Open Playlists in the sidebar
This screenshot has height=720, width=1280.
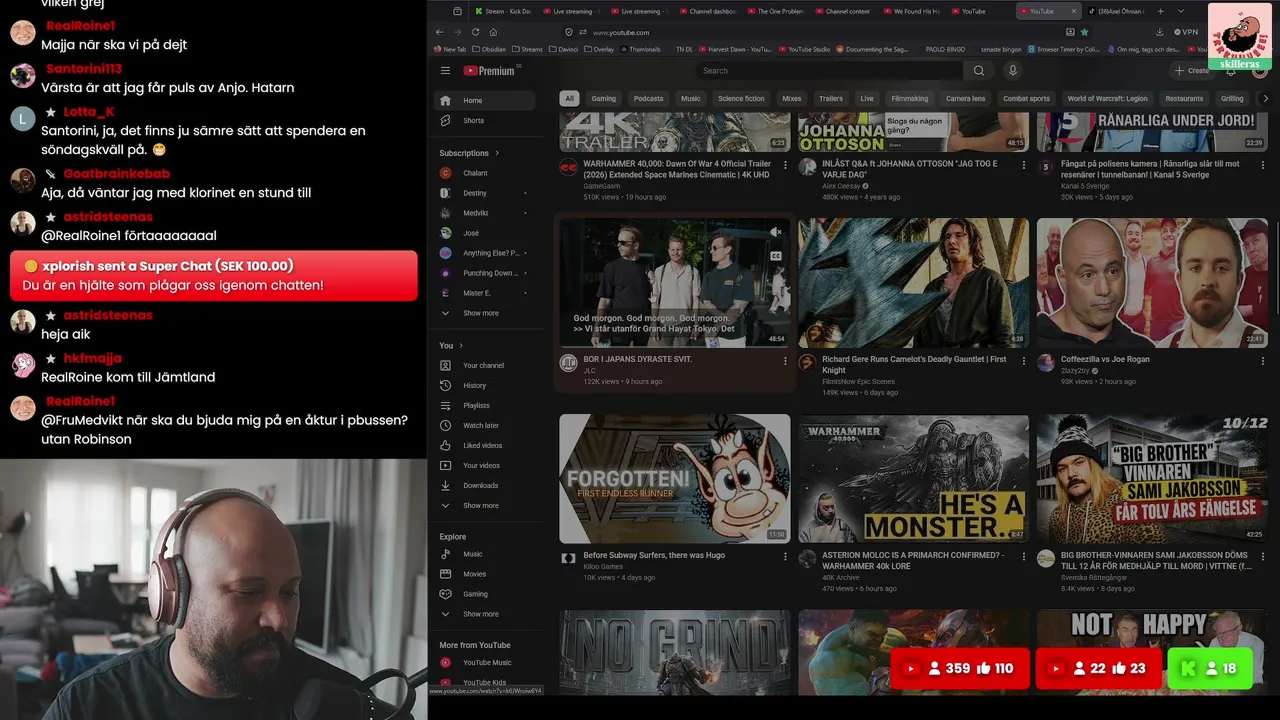tap(485, 406)
